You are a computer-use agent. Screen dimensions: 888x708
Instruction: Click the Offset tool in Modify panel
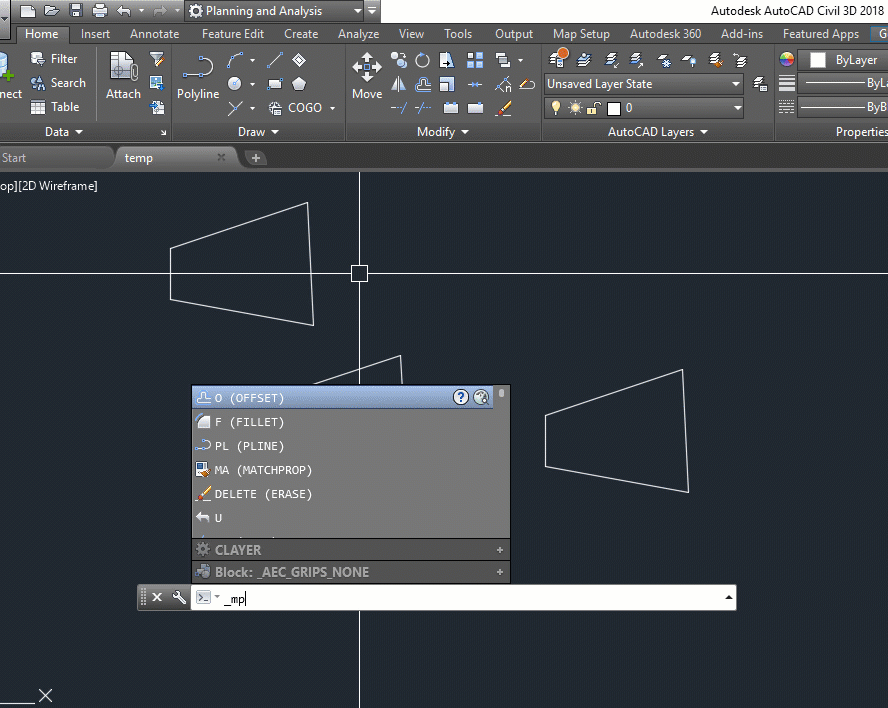click(x=423, y=84)
